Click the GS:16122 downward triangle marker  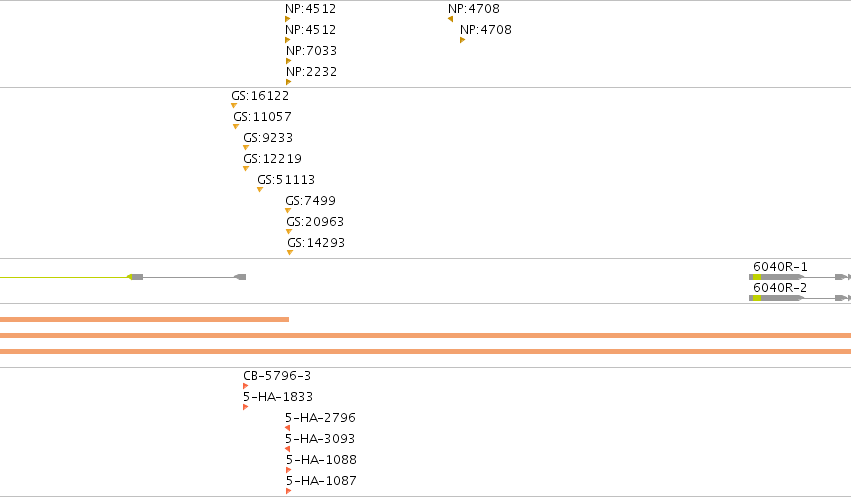(x=234, y=105)
